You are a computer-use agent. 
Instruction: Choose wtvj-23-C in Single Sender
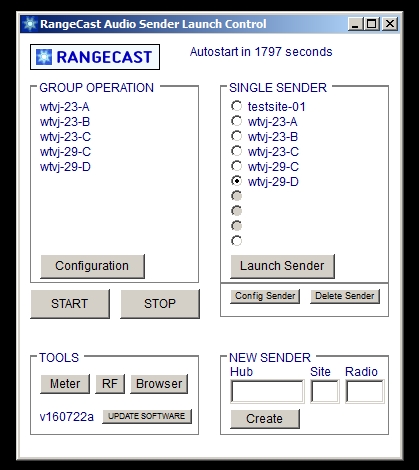coord(236,151)
